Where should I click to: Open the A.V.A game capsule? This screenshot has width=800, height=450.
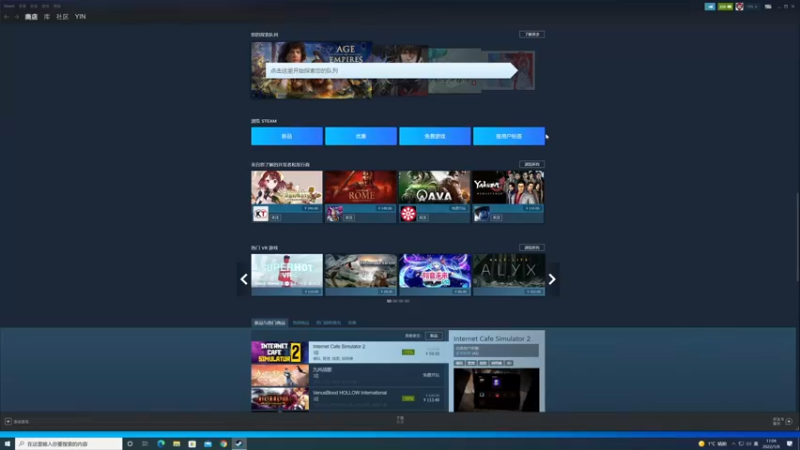point(435,187)
